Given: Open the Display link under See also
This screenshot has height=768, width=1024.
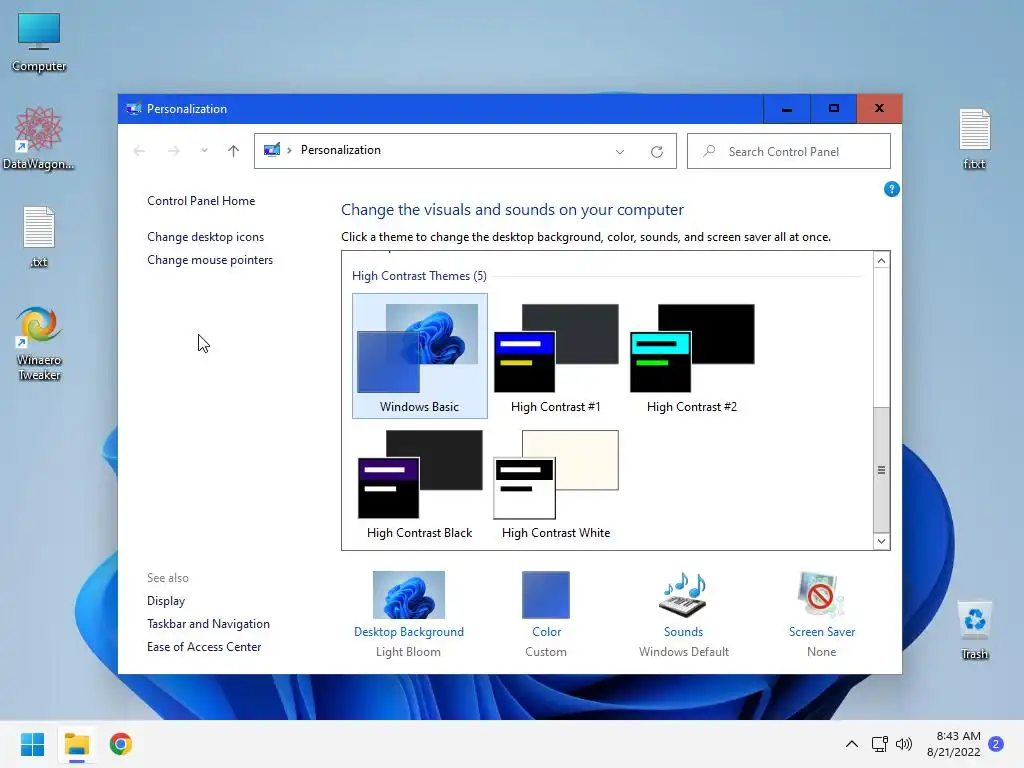Looking at the screenshot, I should pos(166,600).
